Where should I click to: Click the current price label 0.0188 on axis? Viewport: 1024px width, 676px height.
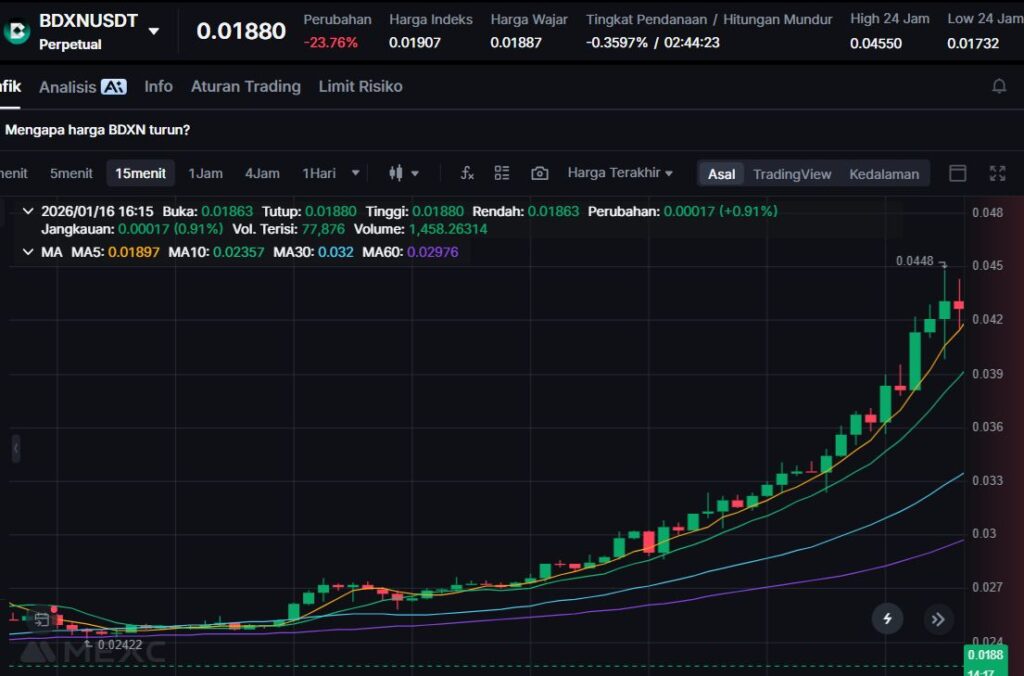[x=984, y=655]
